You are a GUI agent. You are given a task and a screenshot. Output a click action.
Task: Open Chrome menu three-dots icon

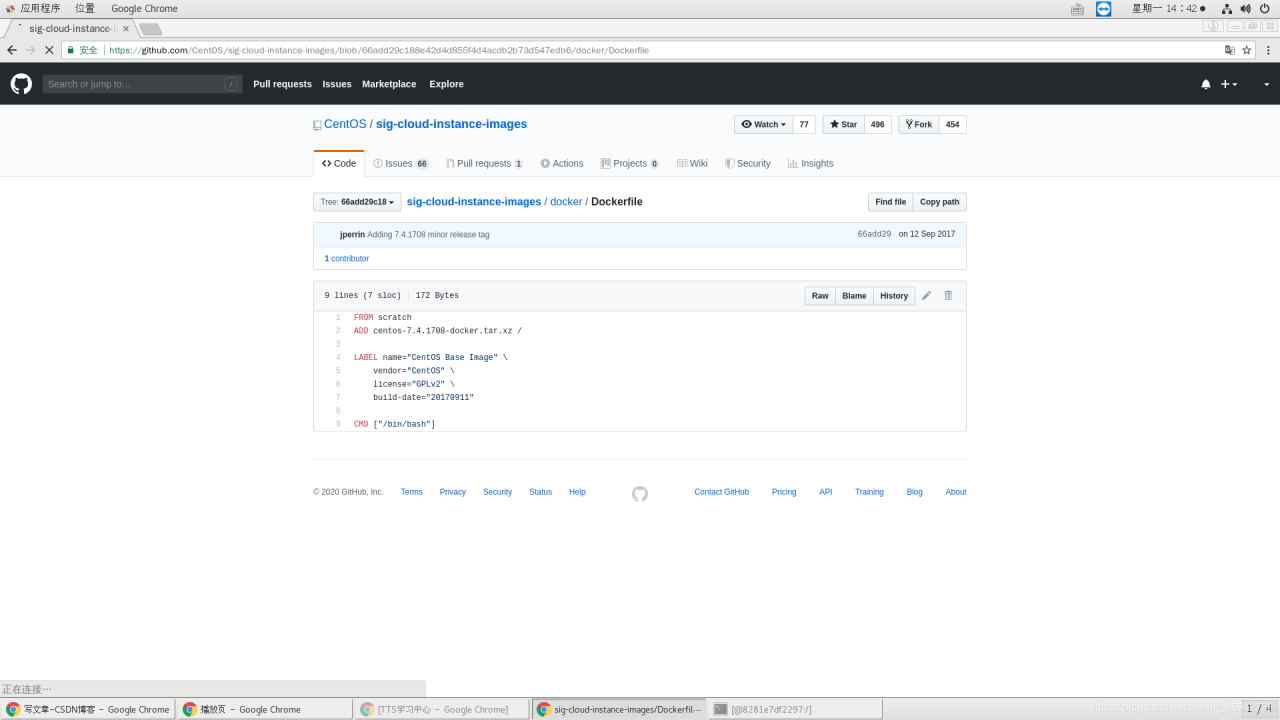[x=1268, y=50]
